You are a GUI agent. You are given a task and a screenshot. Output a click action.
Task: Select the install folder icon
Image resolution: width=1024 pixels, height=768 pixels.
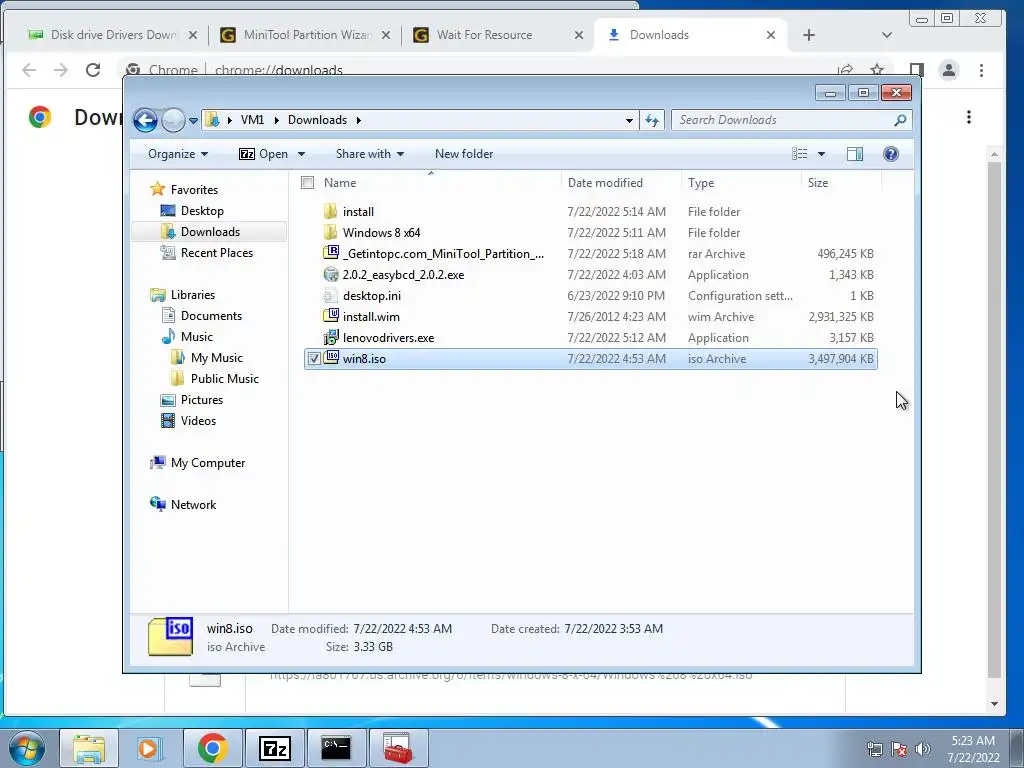330,211
